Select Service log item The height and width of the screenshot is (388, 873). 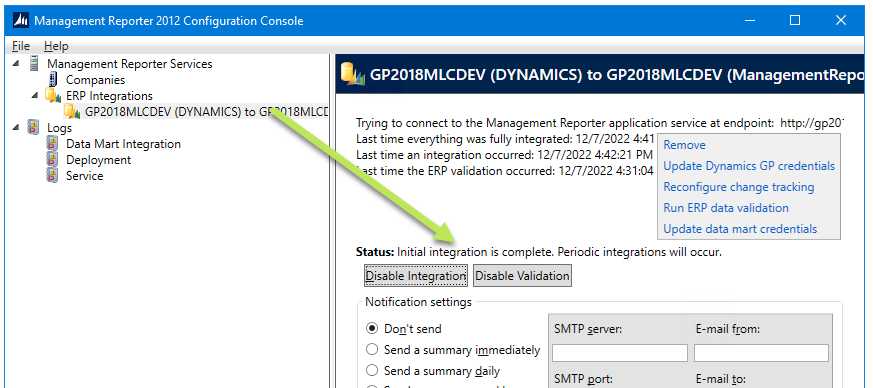(85, 175)
